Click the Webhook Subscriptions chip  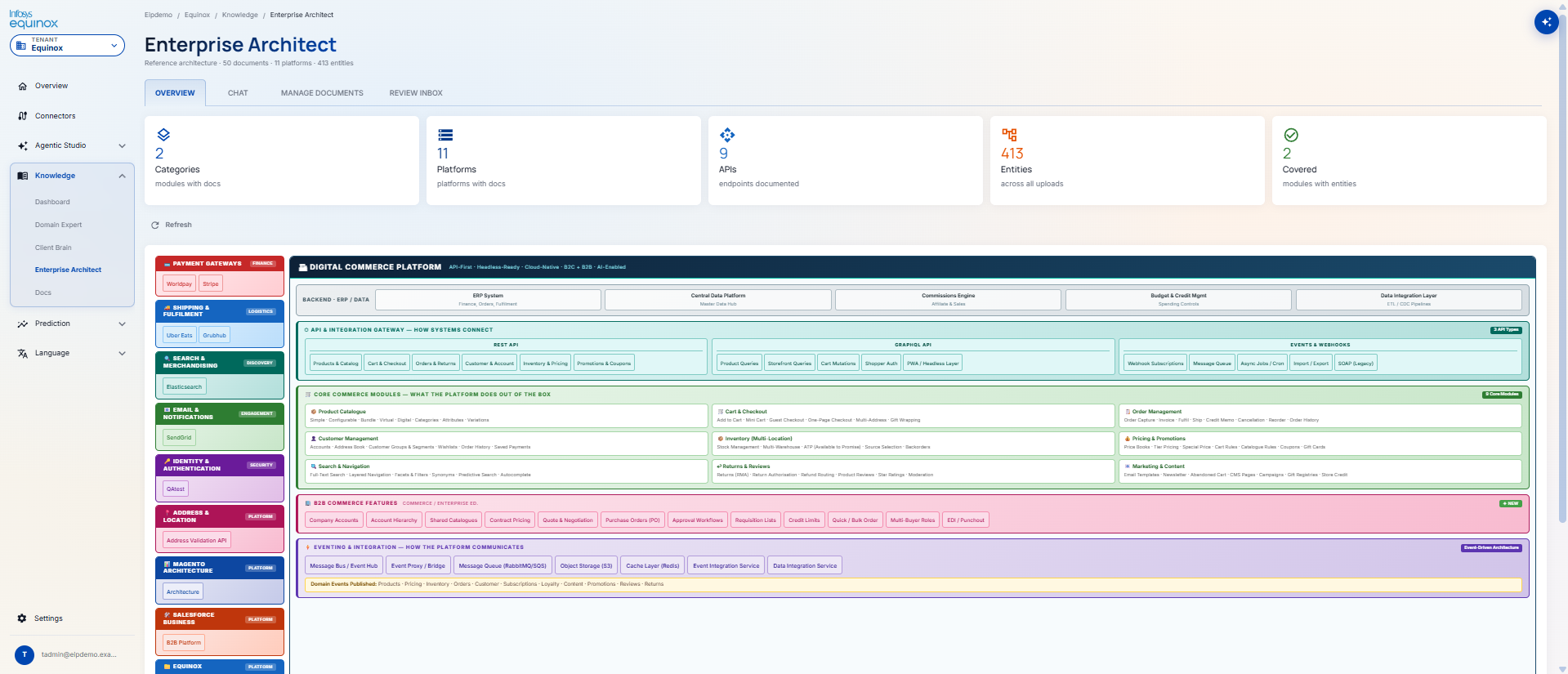(1155, 363)
